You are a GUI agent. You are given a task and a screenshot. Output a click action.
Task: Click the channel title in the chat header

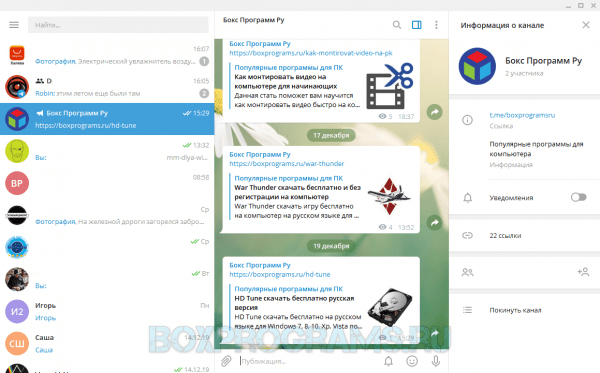point(253,20)
